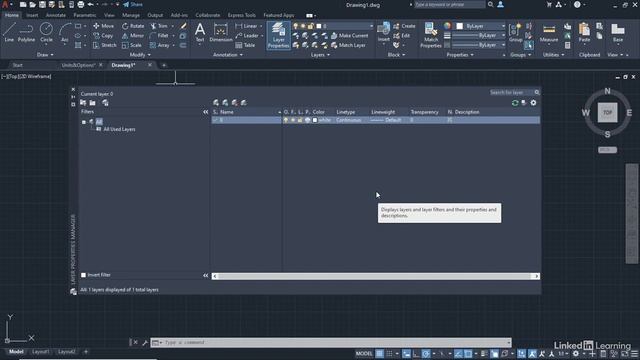
Task: Activate the Stretch command
Action: tap(104, 45)
